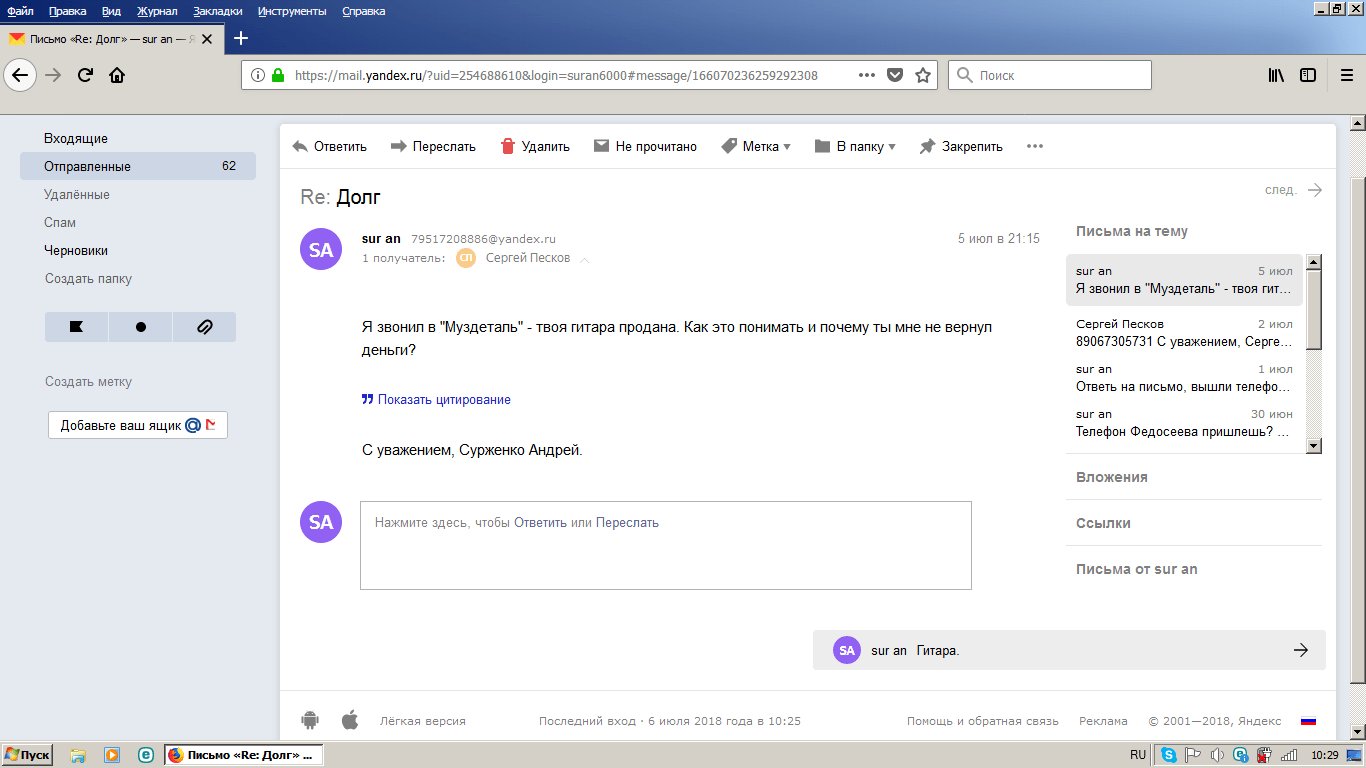Open Firefox home page icon
The height and width of the screenshot is (768, 1366).
[x=117, y=75]
